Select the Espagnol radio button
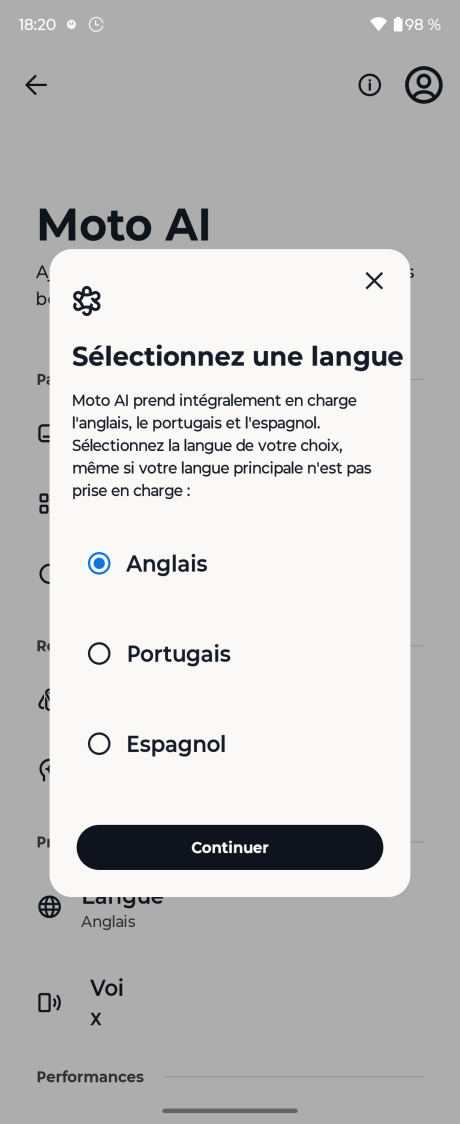 (x=99, y=744)
